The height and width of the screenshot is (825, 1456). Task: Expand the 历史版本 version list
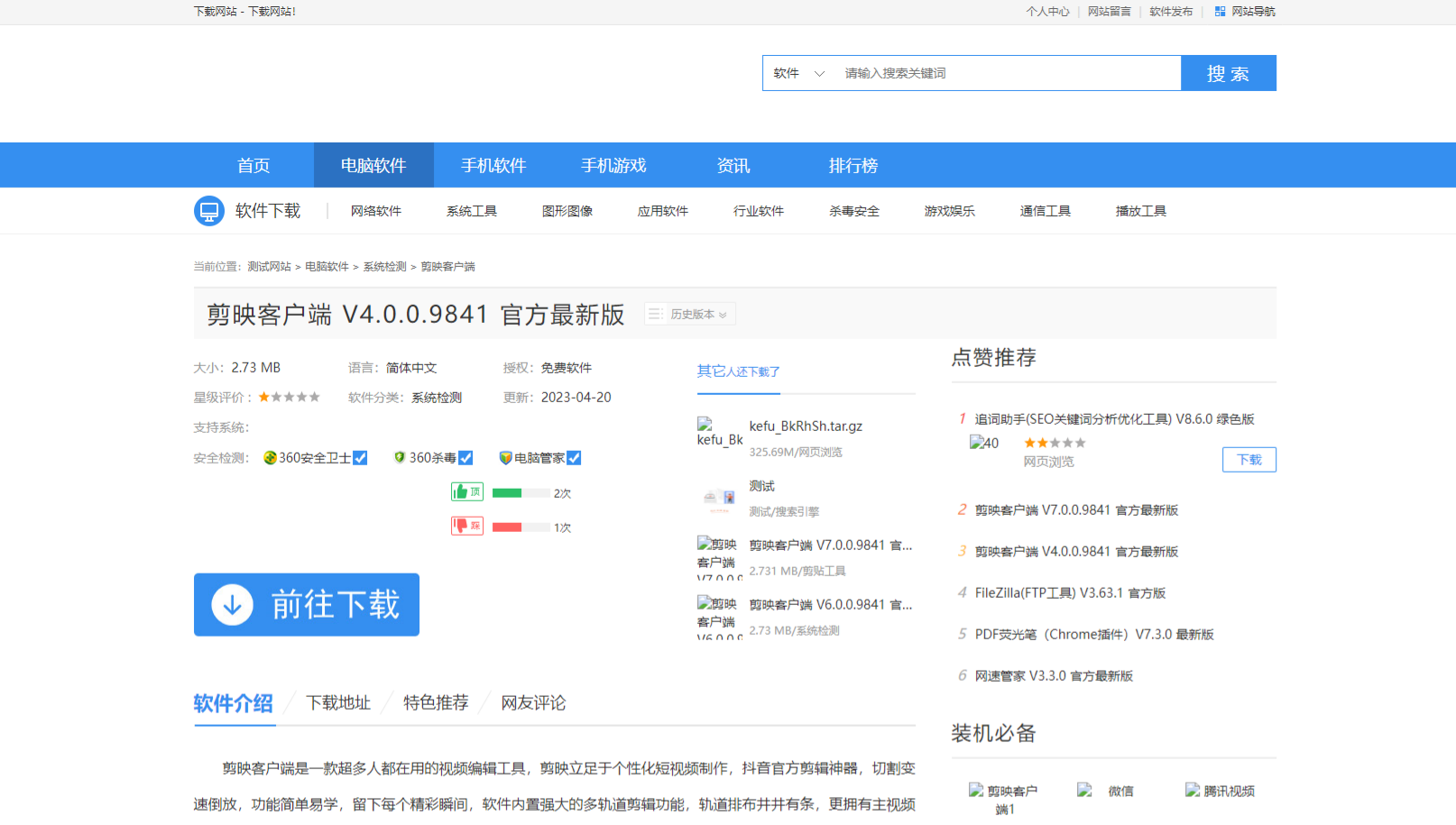[690, 313]
